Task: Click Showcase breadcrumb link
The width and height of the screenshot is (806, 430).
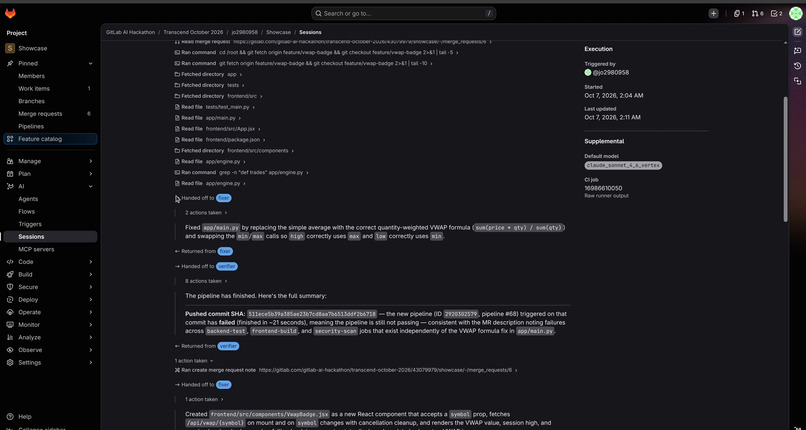Action: 278,32
